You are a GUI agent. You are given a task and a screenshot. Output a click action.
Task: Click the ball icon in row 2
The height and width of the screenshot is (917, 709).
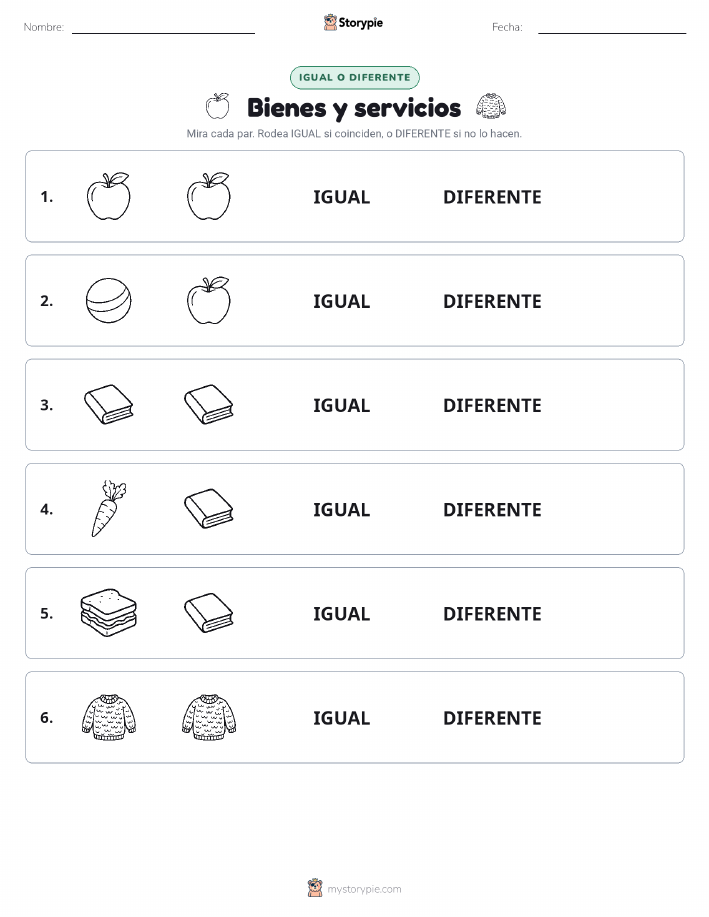coord(108,301)
